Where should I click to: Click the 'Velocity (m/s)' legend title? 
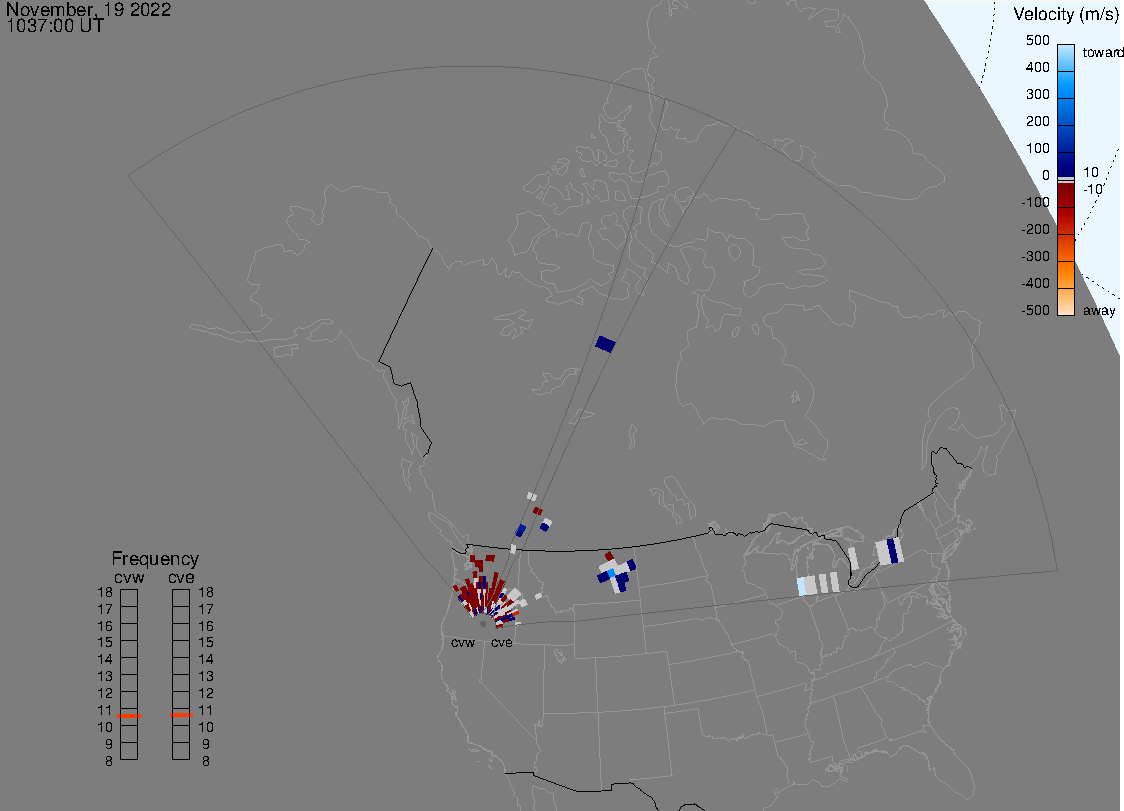click(1065, 15)
